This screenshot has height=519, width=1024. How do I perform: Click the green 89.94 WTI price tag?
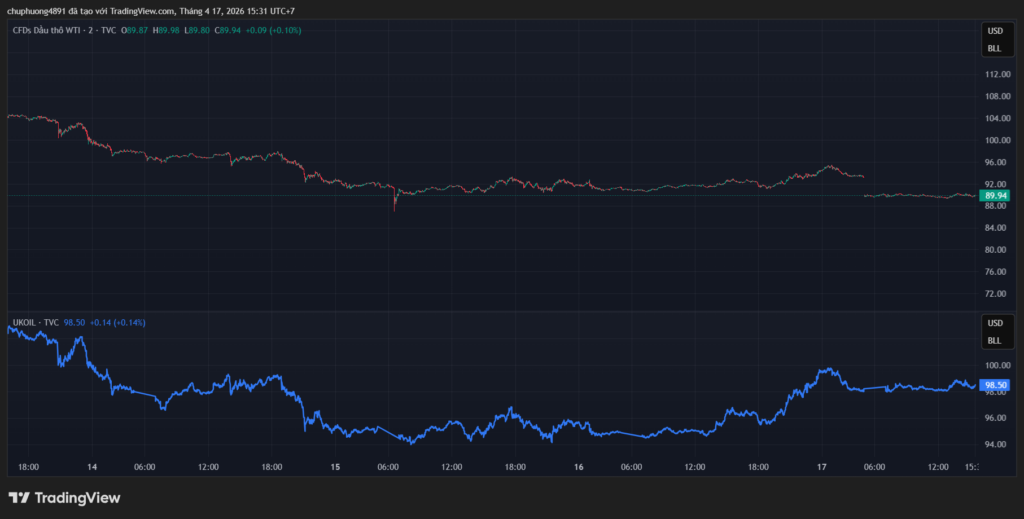point(995,196)
